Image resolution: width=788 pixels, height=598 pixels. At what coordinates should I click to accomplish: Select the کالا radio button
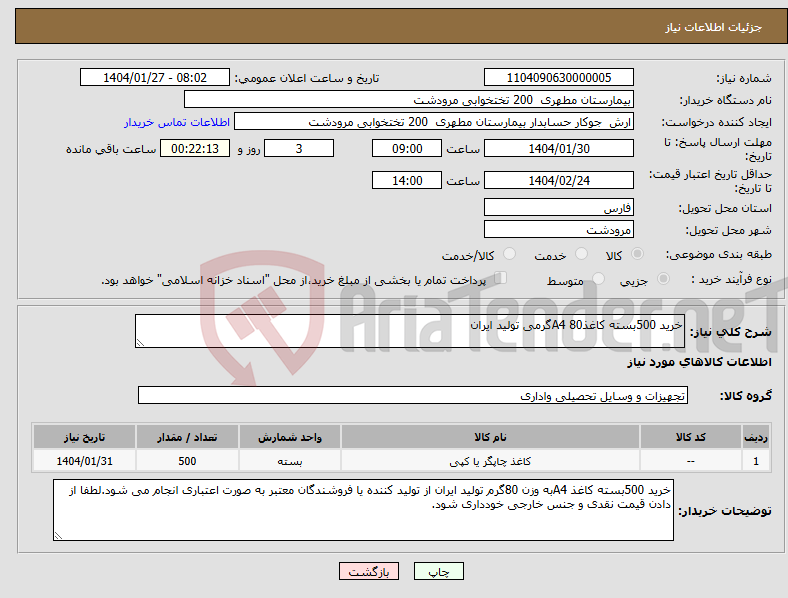click(x=637, y=254)
